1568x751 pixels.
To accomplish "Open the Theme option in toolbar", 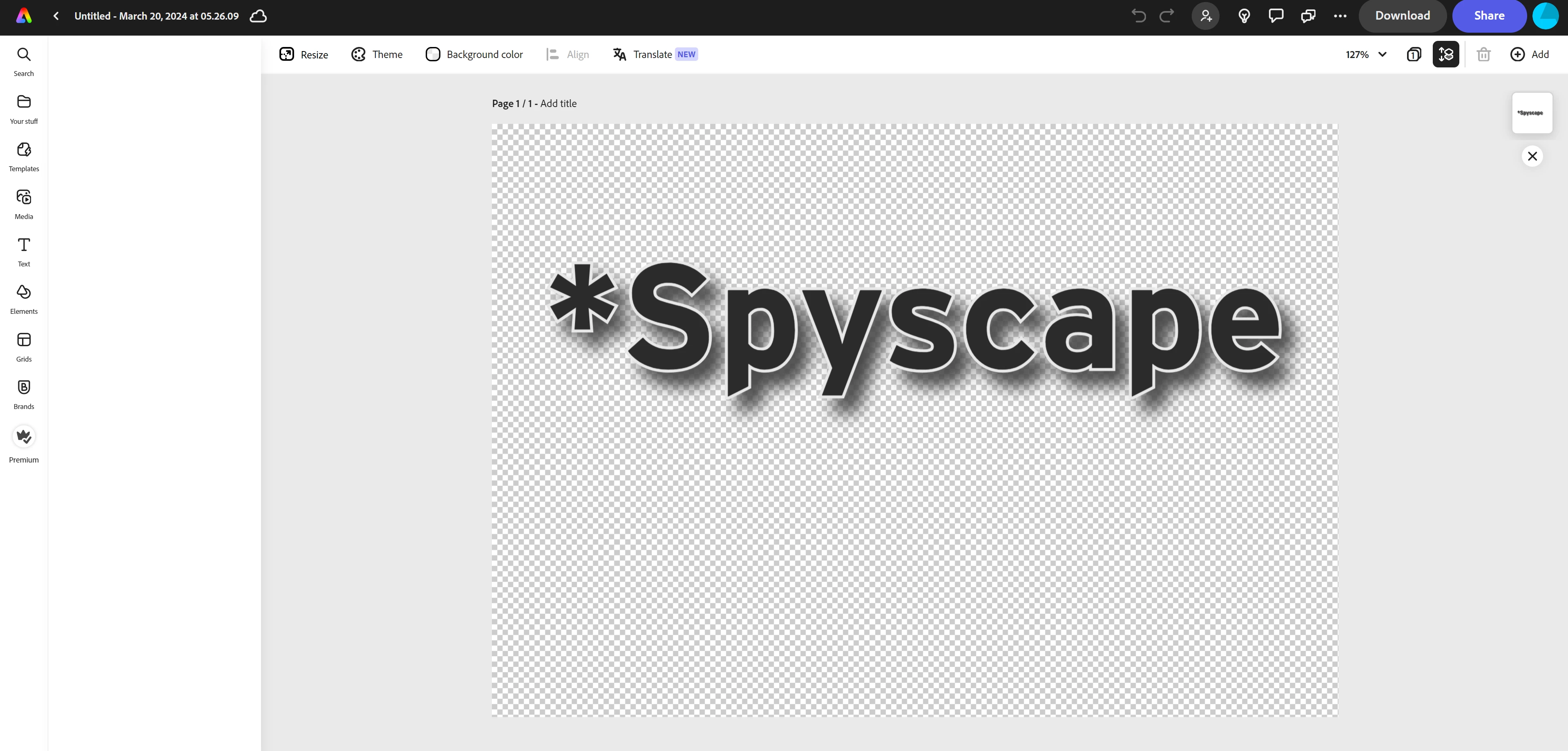I will (377, 54).
